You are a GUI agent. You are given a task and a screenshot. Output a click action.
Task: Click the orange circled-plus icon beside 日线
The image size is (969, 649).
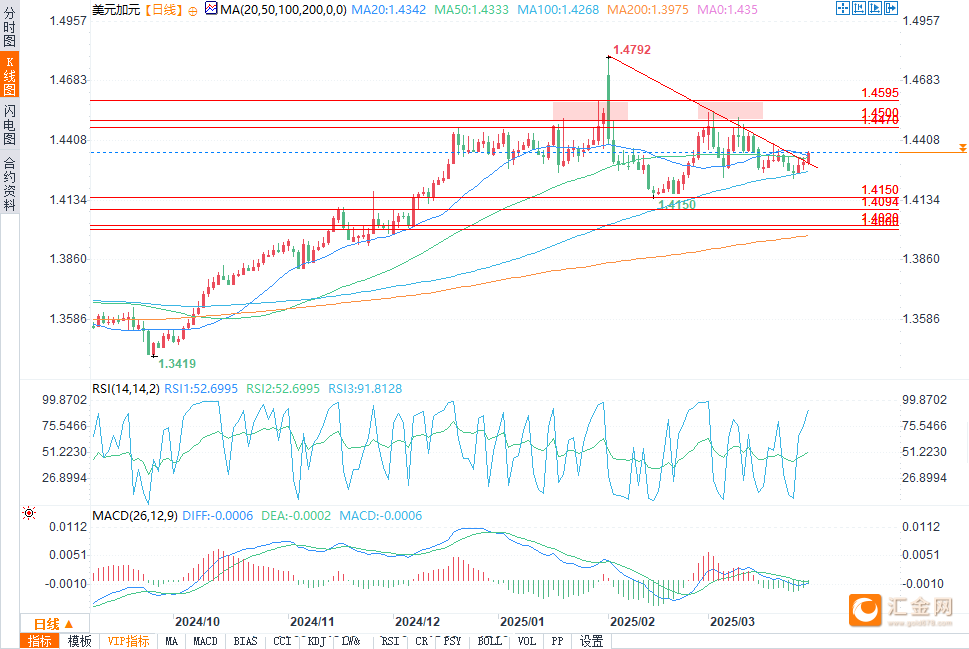(x=193, y=11)
